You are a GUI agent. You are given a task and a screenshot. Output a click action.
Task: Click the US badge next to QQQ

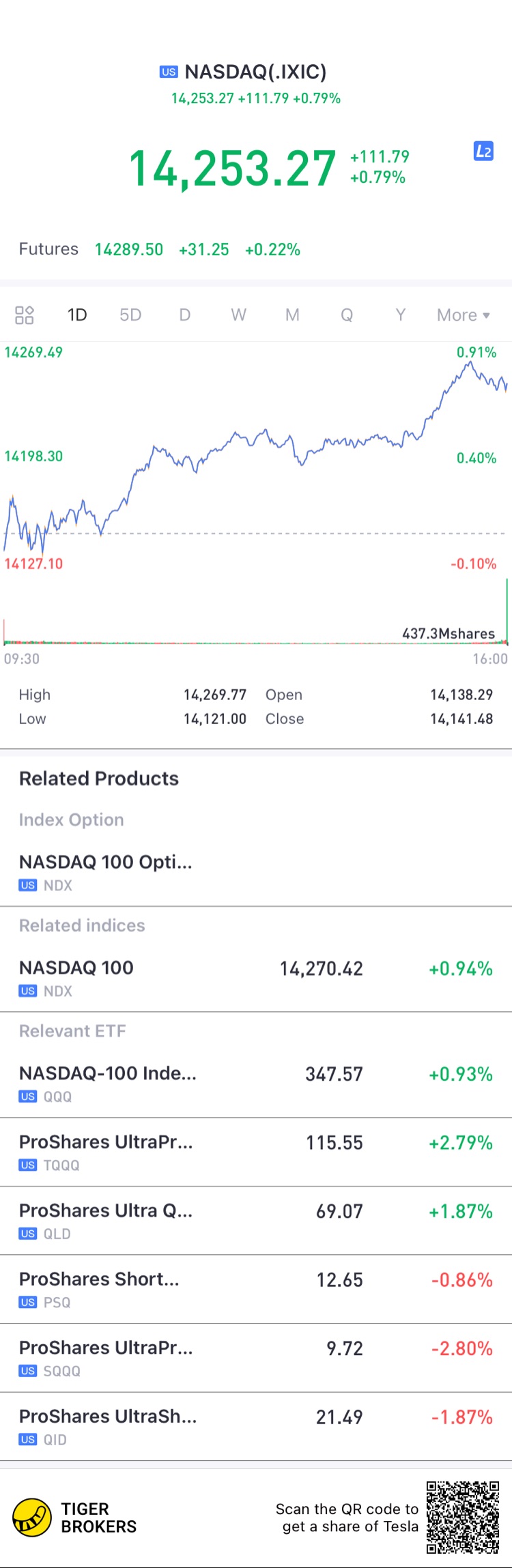click(28, 1097)
